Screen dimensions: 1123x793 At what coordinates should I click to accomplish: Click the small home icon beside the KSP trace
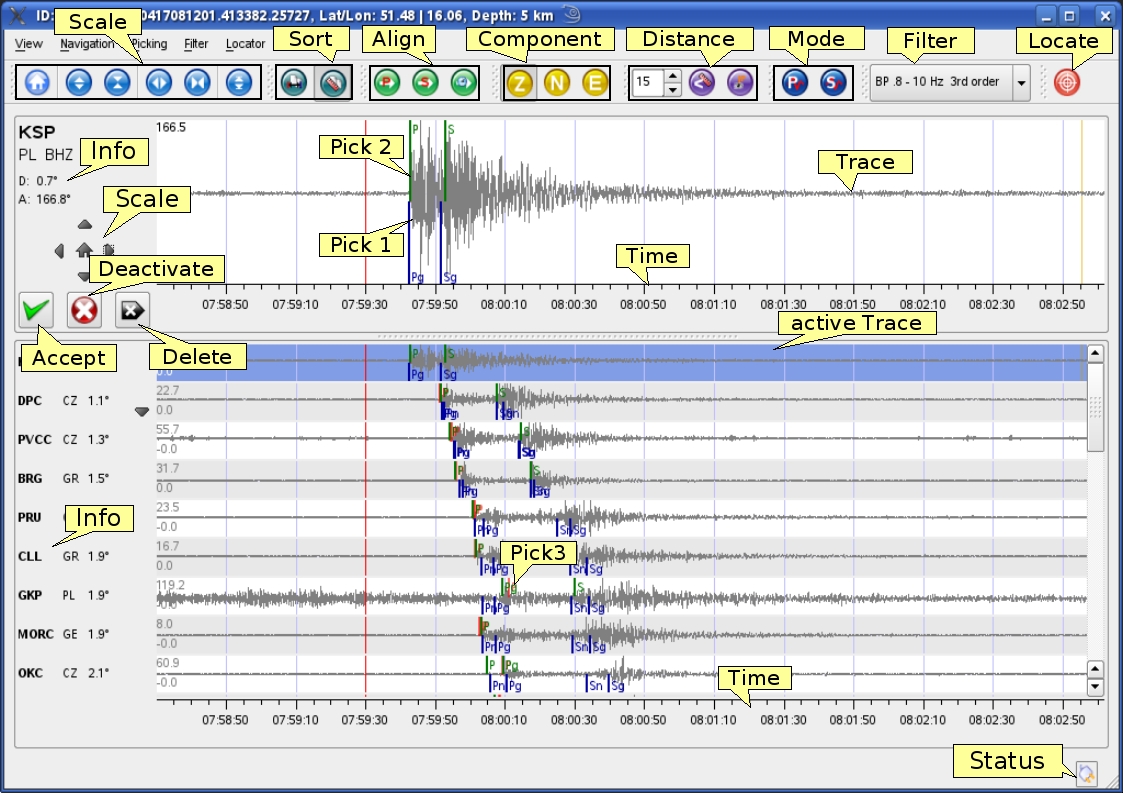(84, 250)
